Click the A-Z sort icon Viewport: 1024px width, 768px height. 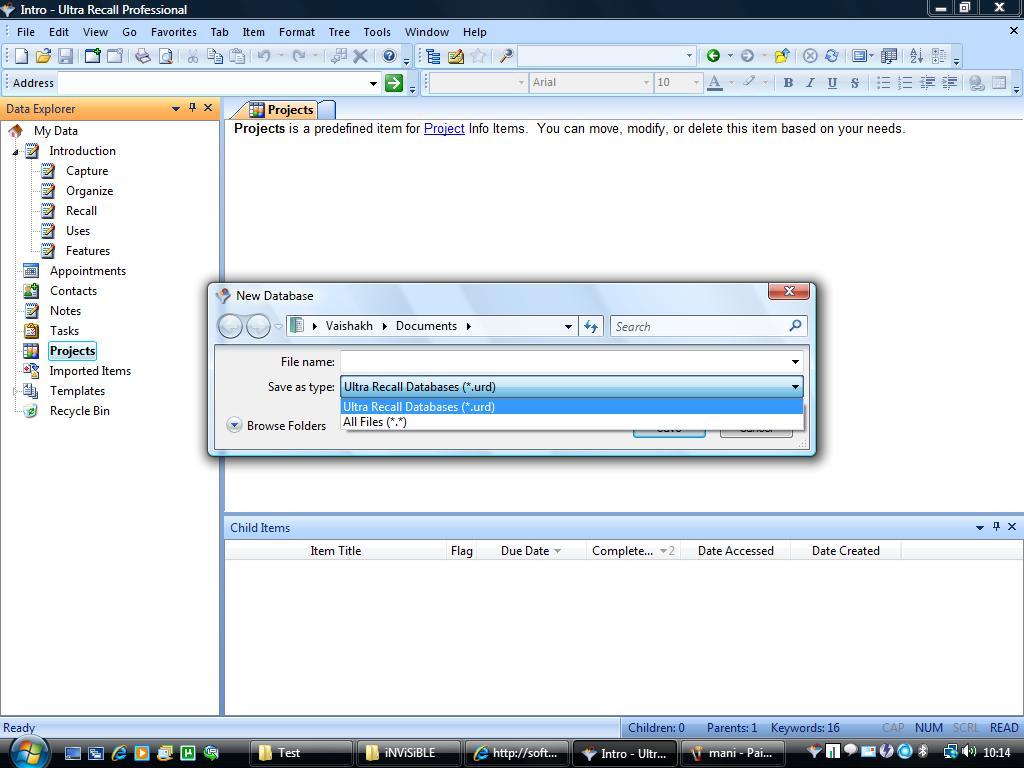click(916, 56)
